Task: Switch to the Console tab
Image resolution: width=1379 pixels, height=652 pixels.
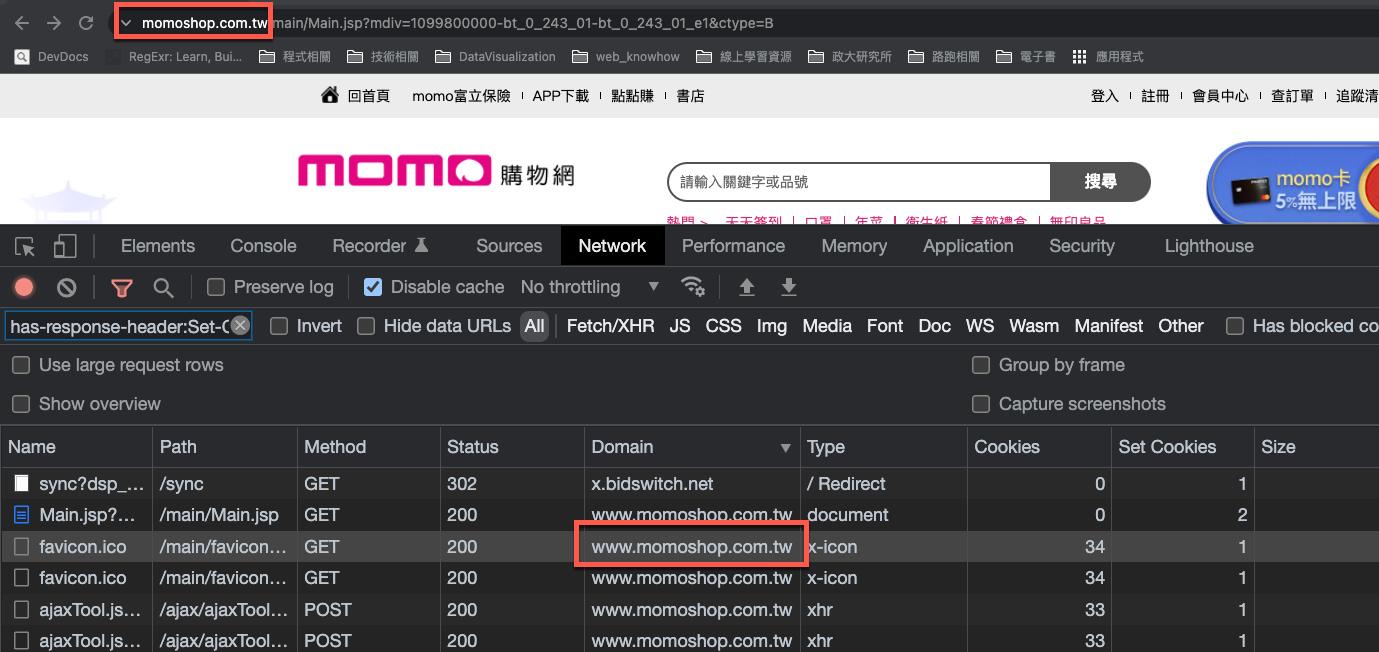Action: (263, 246)
